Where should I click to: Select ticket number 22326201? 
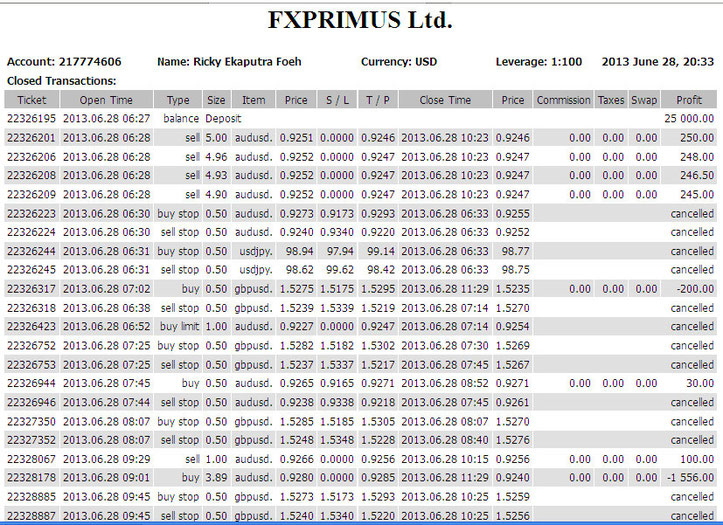point(31,138)
